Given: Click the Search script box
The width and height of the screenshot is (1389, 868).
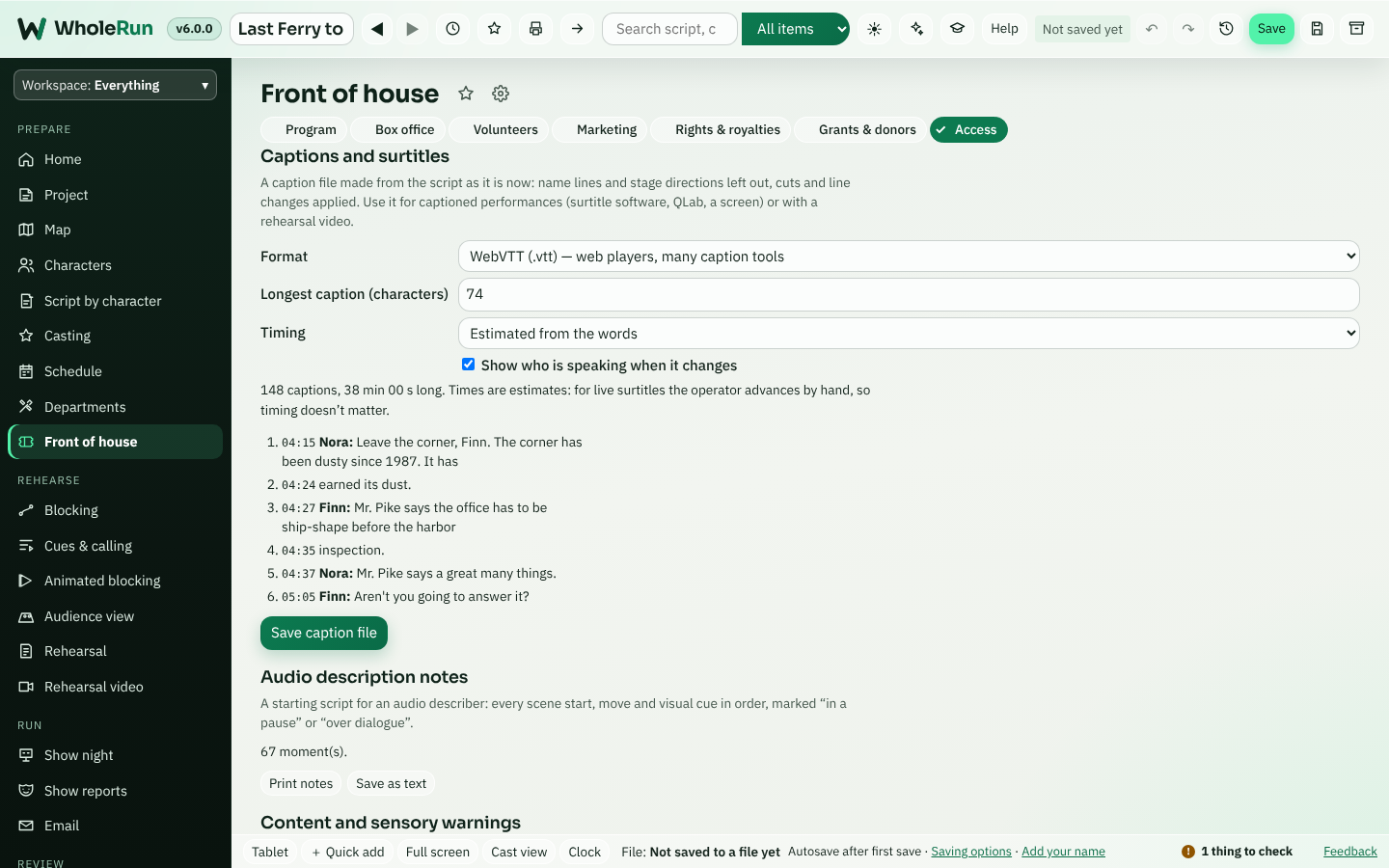Looking at the screenshot, I should click(x=669, y=29).
